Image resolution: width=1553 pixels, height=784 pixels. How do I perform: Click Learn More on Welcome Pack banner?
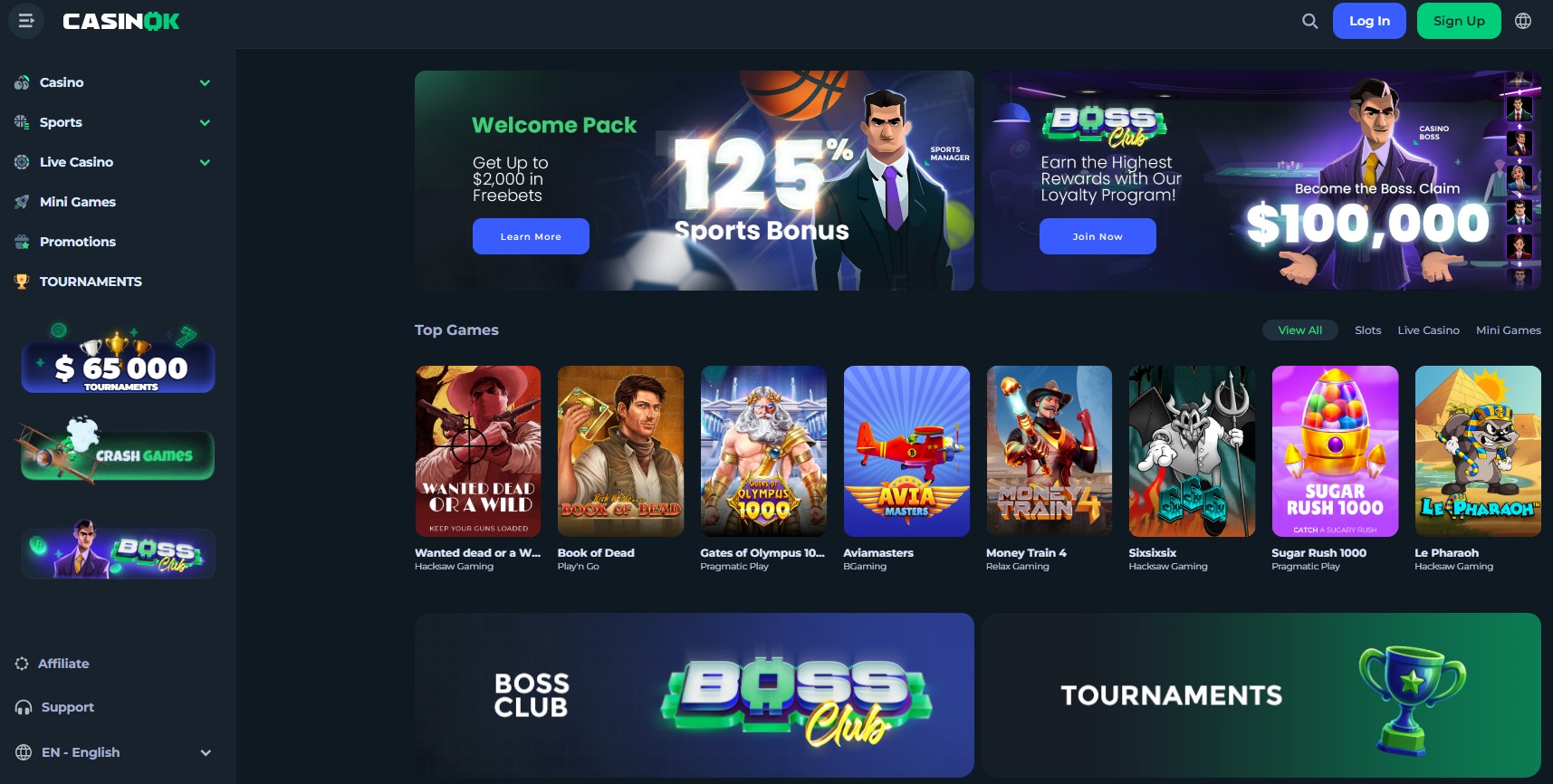pos(531,236)
